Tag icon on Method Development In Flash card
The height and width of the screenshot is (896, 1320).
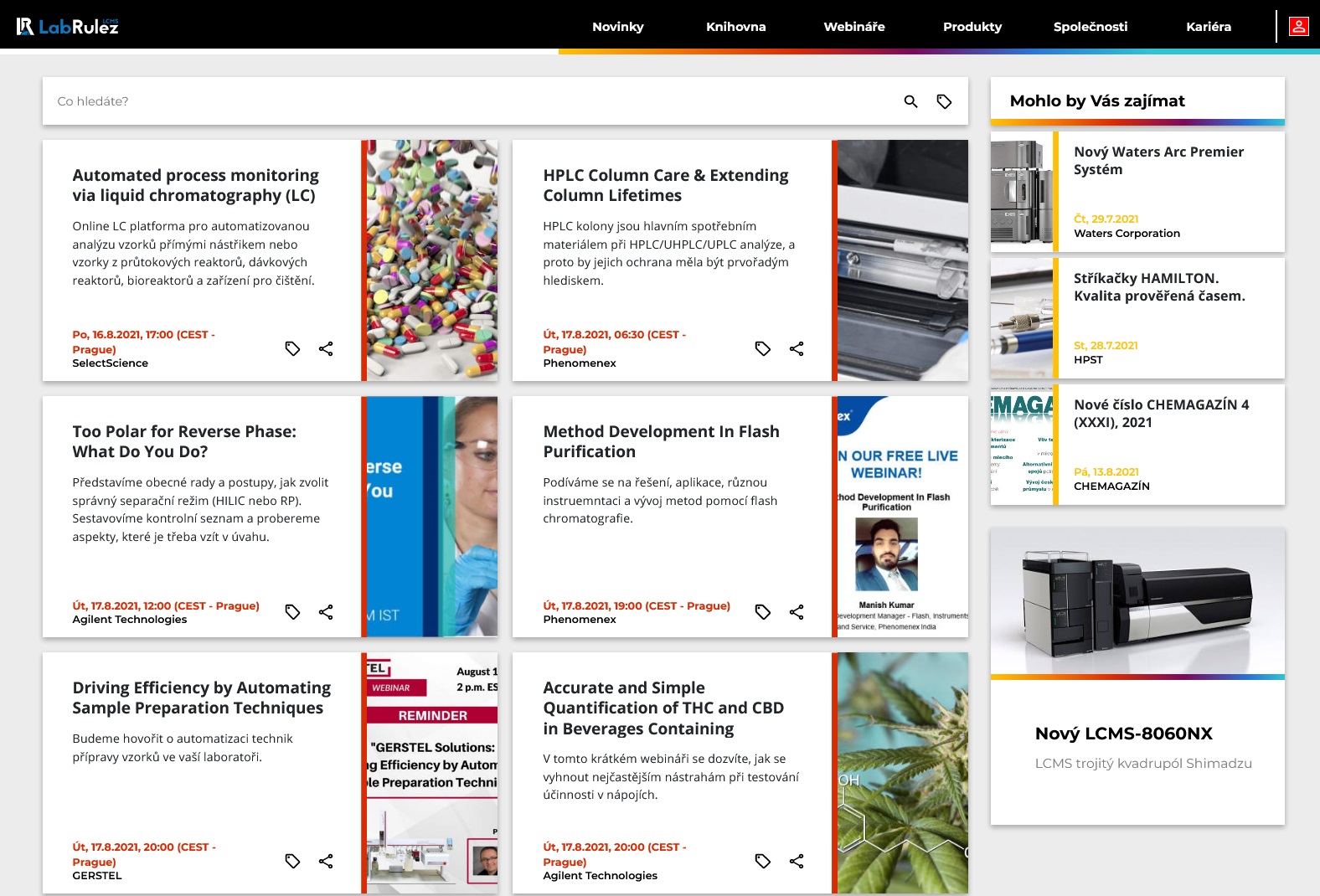click(762, 612)
